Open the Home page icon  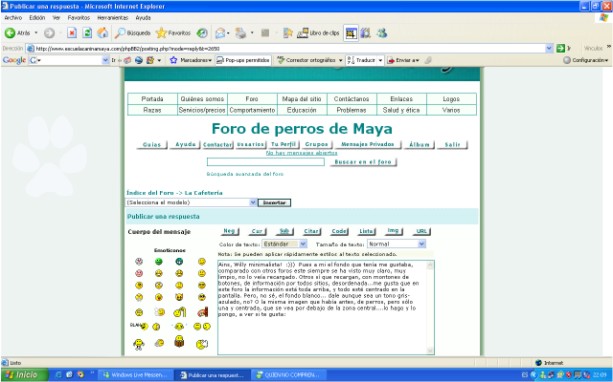[x=103, y=33]
